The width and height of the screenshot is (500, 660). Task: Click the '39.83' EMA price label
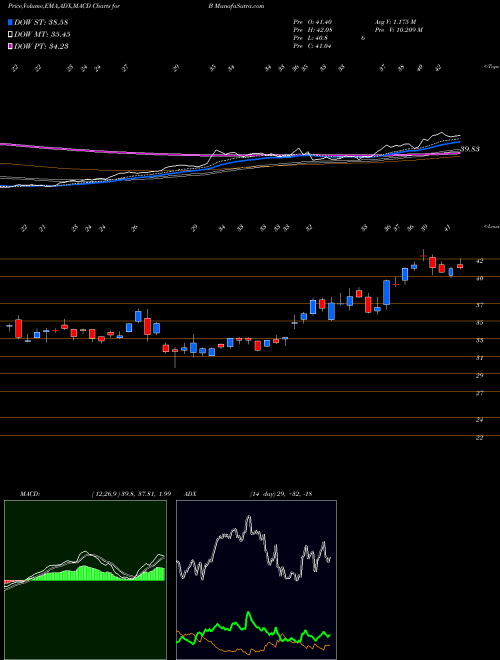pos(470,149)
